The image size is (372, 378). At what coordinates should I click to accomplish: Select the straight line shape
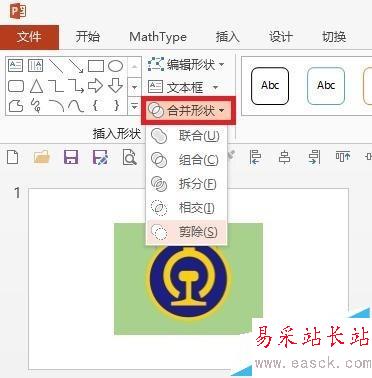click(56, 66)
